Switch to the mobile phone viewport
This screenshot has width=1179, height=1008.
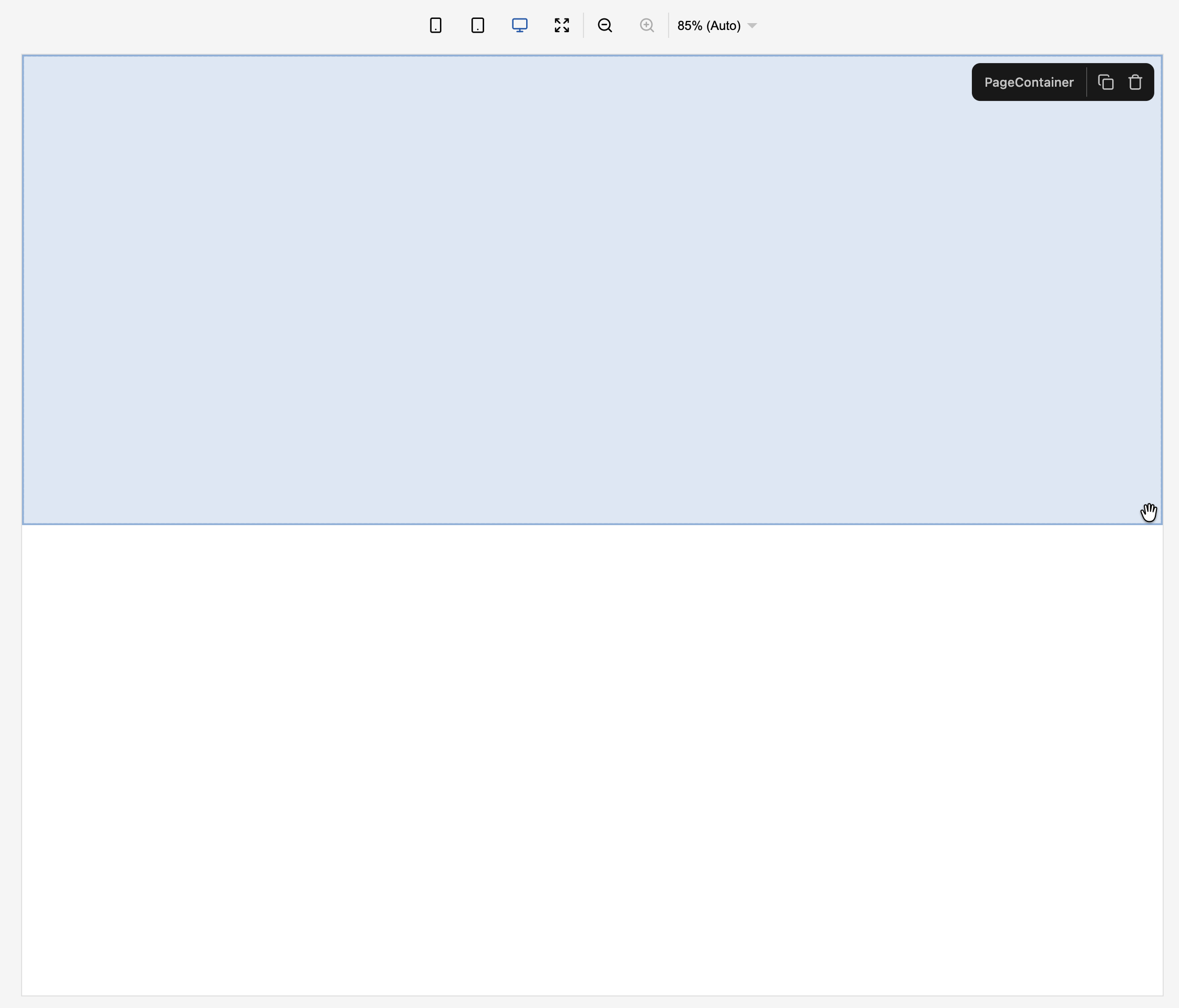(435, 26)
